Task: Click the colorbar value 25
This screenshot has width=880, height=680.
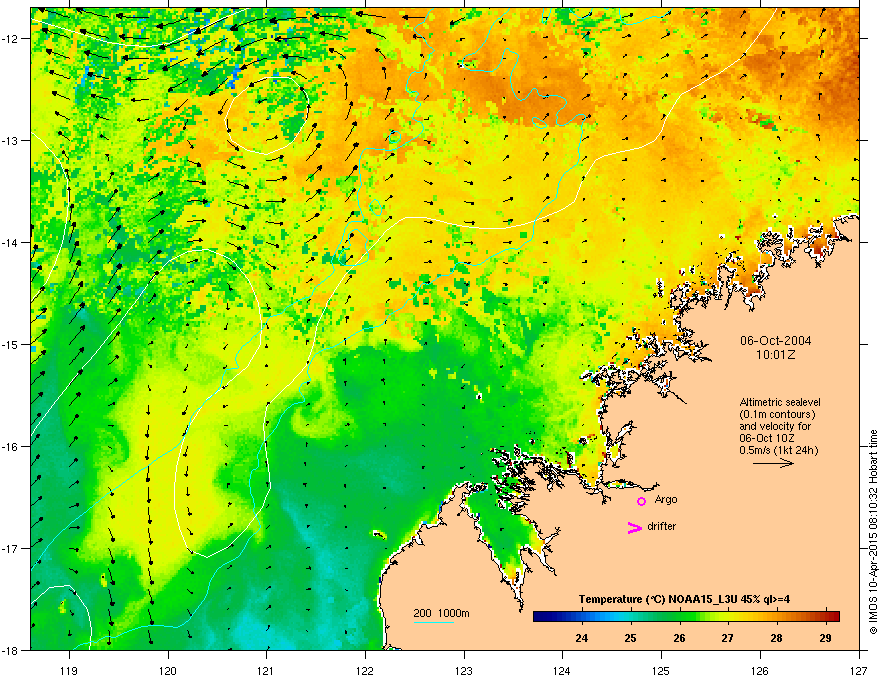Action: (630, 638)
